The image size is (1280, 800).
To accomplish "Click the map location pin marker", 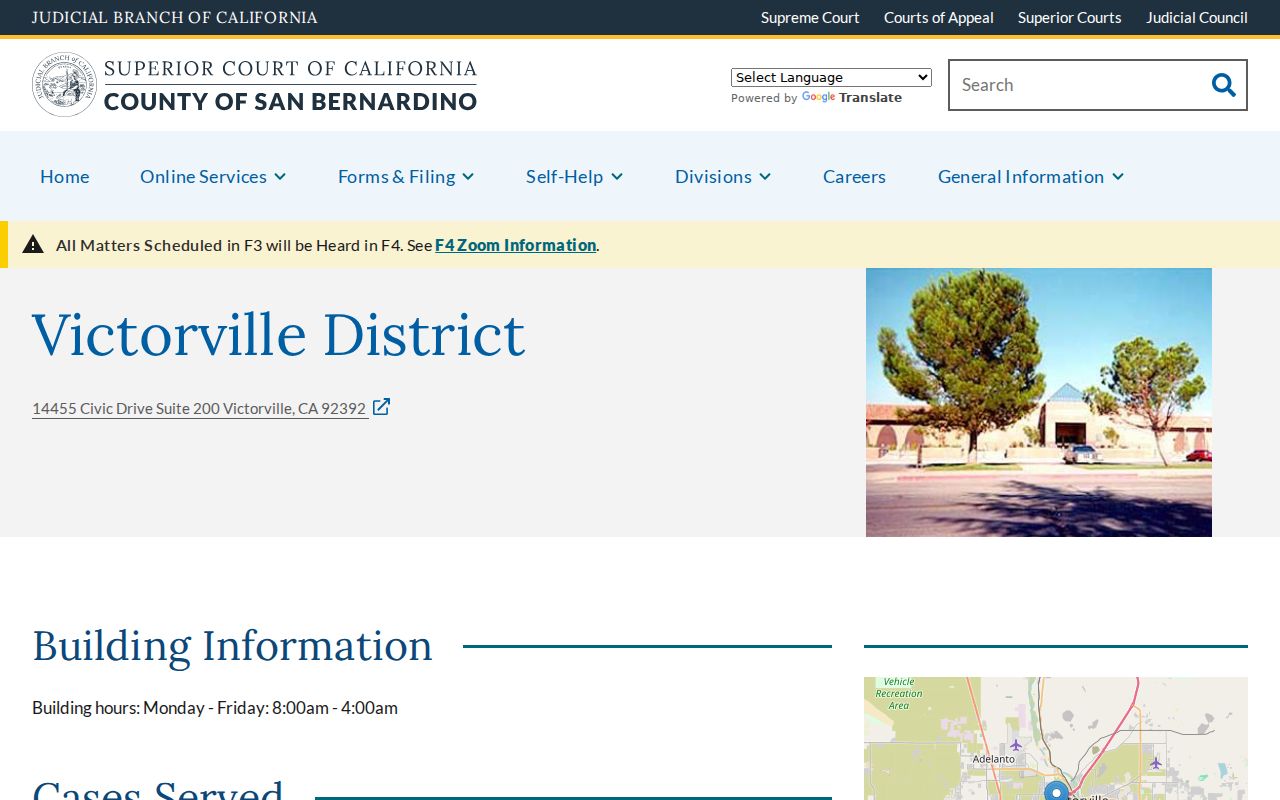I will point(1056,791).
